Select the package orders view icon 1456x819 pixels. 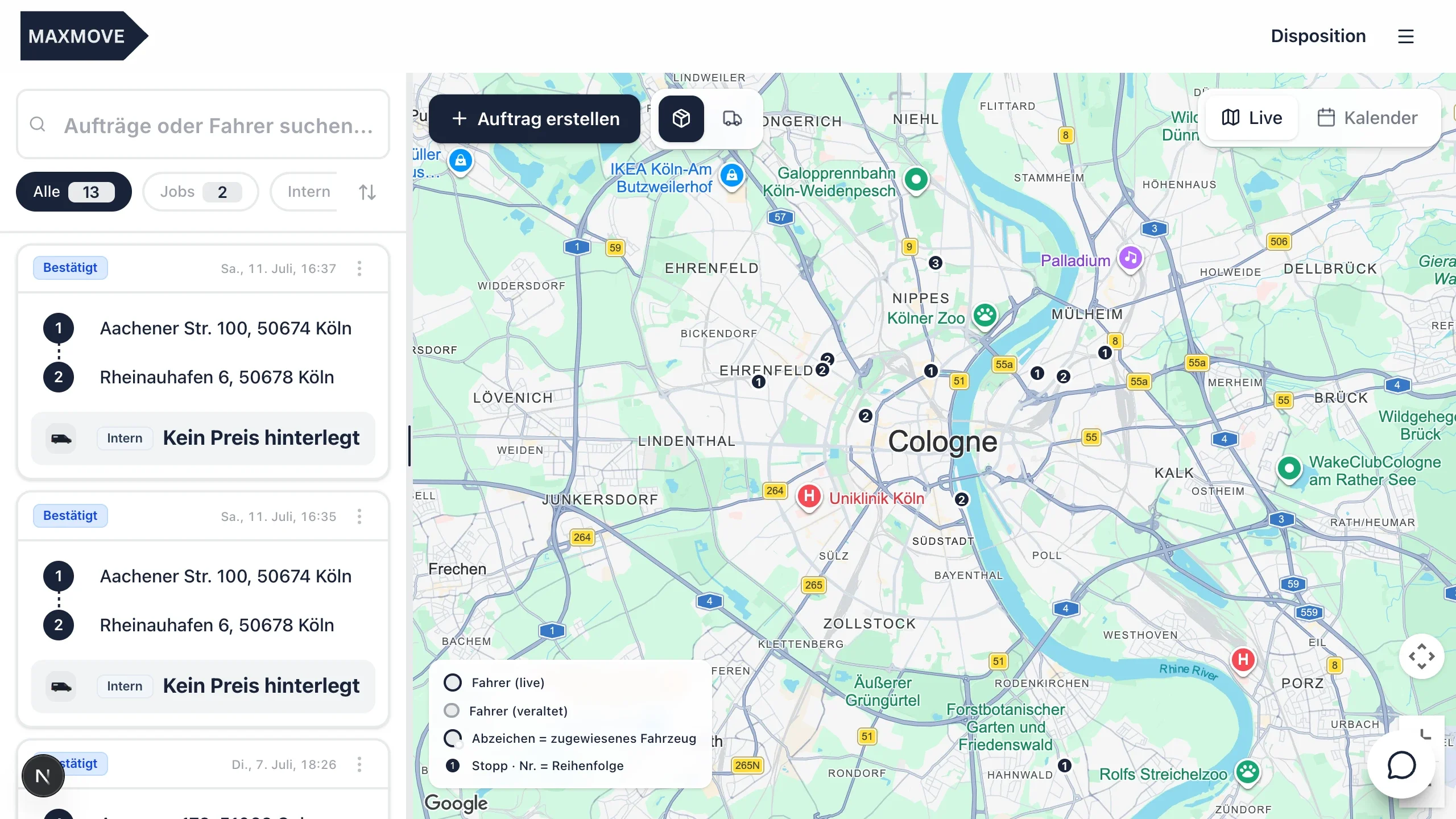(x=681, y=119)
